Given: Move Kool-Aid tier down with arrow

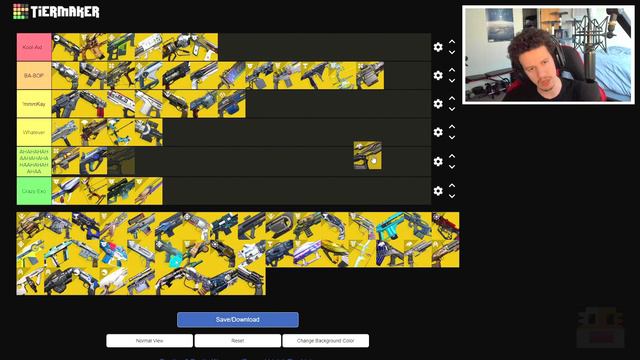Looking at the screenshot, I should (x=452, y=52).
